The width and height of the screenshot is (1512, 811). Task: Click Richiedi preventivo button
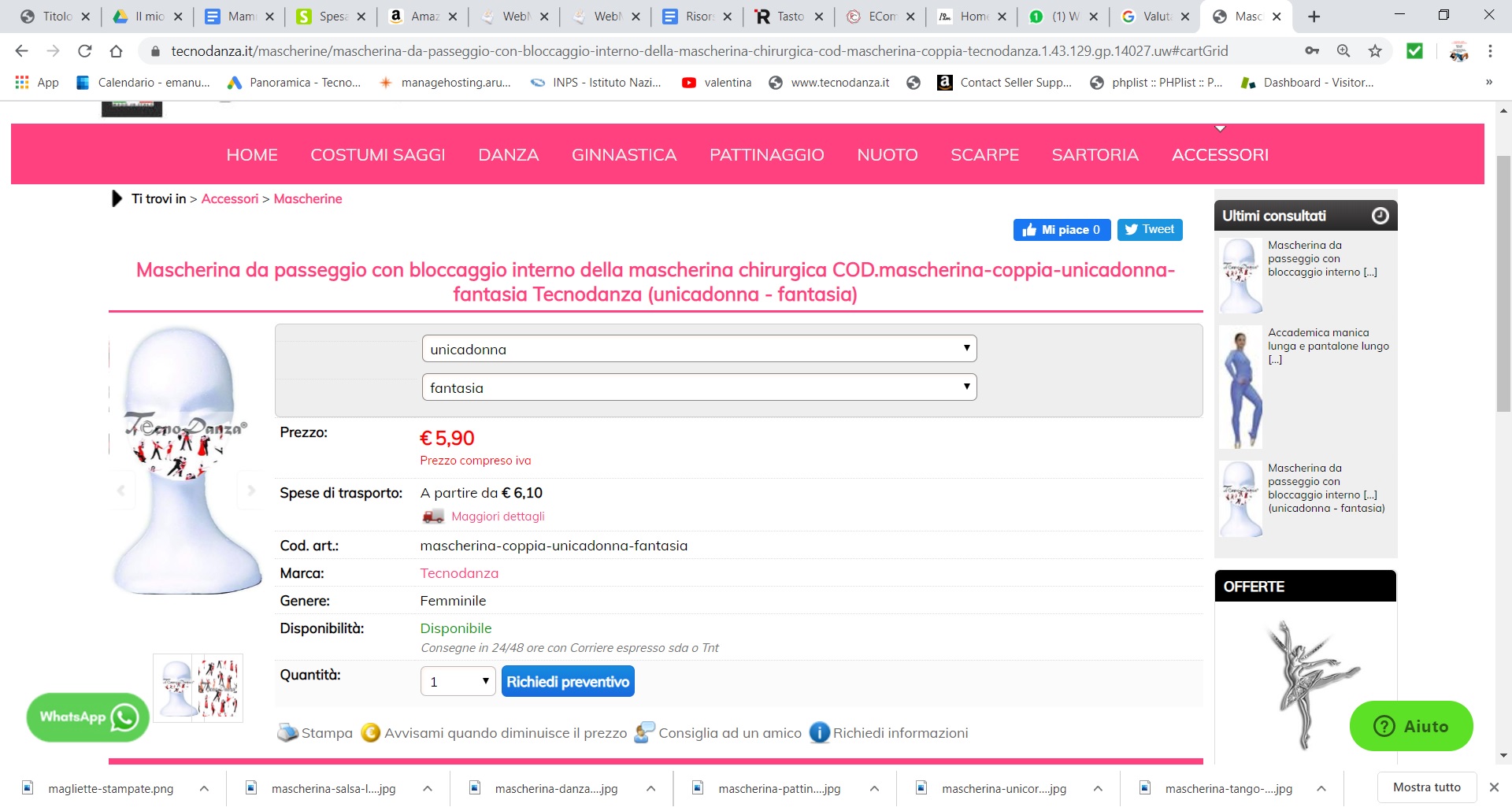[x=568, y=682]
